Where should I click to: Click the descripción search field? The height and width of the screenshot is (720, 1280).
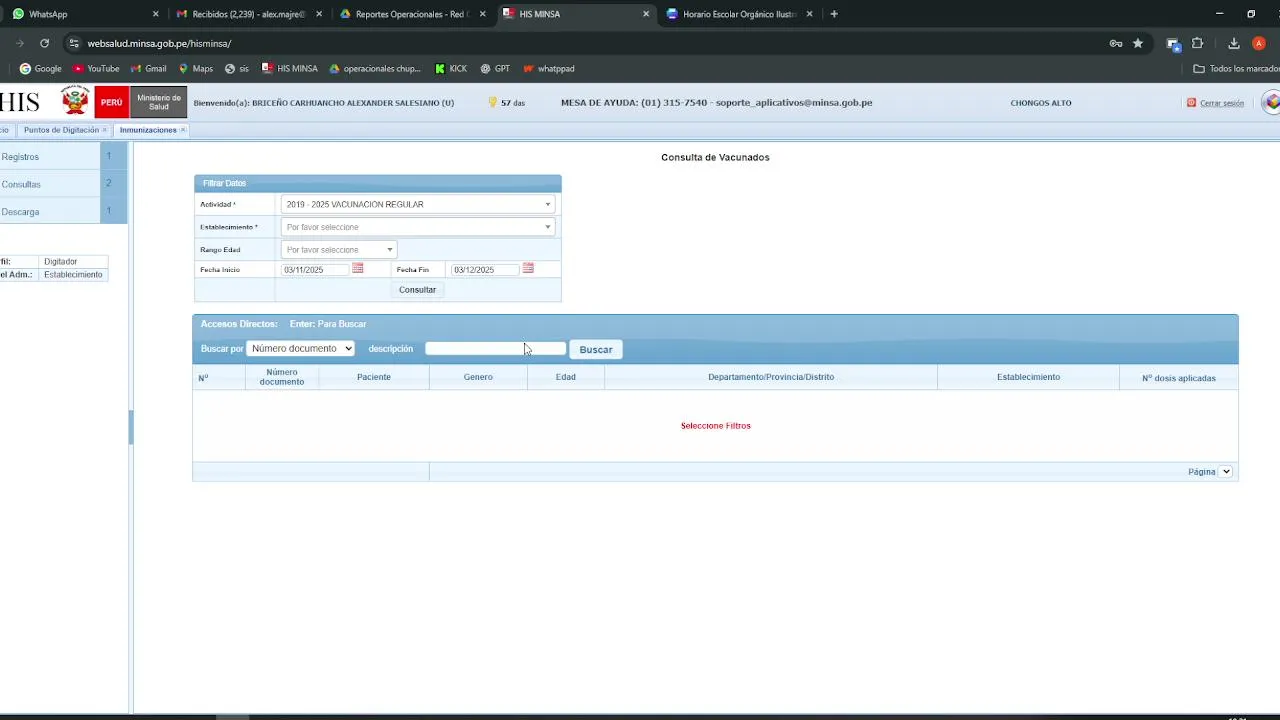point(495,348)
